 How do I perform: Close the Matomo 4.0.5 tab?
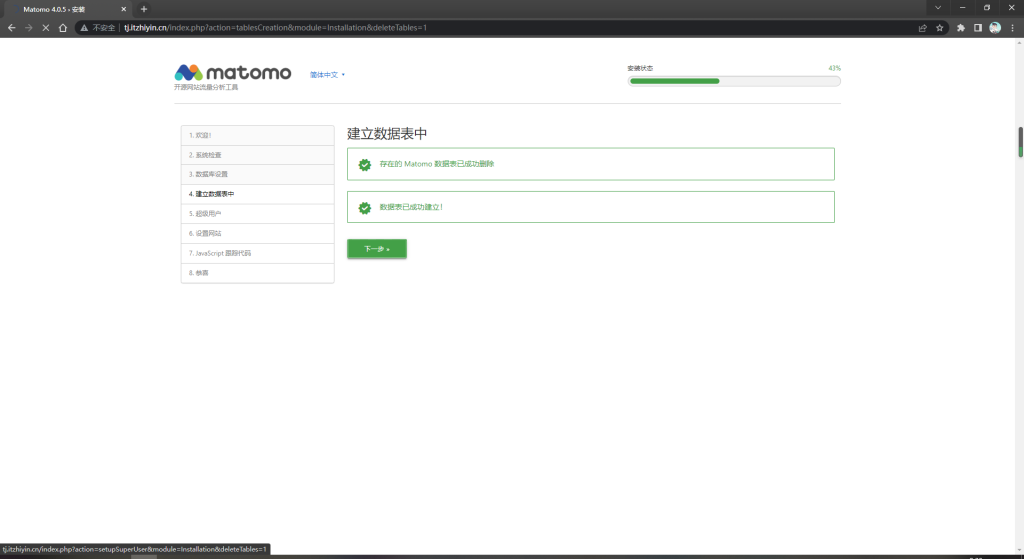(x=124, y=9)
